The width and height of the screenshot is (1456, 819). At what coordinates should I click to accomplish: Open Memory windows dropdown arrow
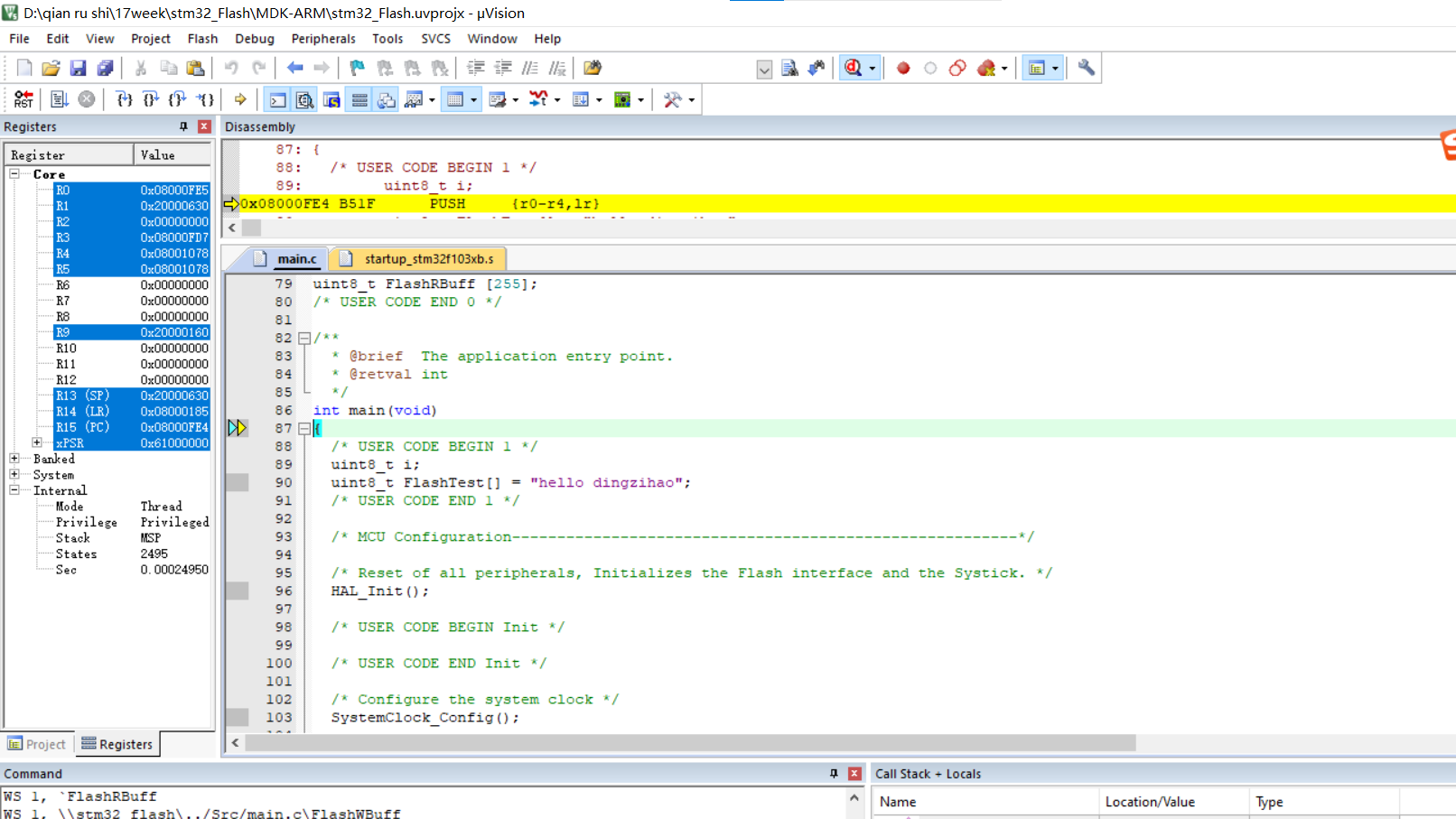[473, 100]
